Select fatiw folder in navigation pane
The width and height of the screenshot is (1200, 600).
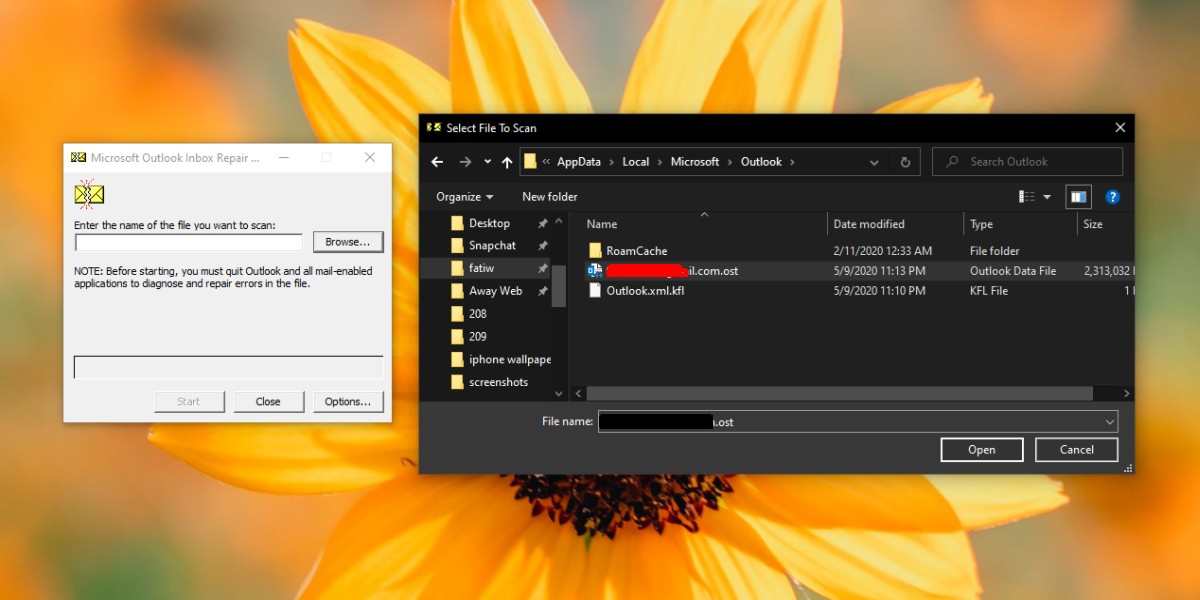[x=481, y=268]
